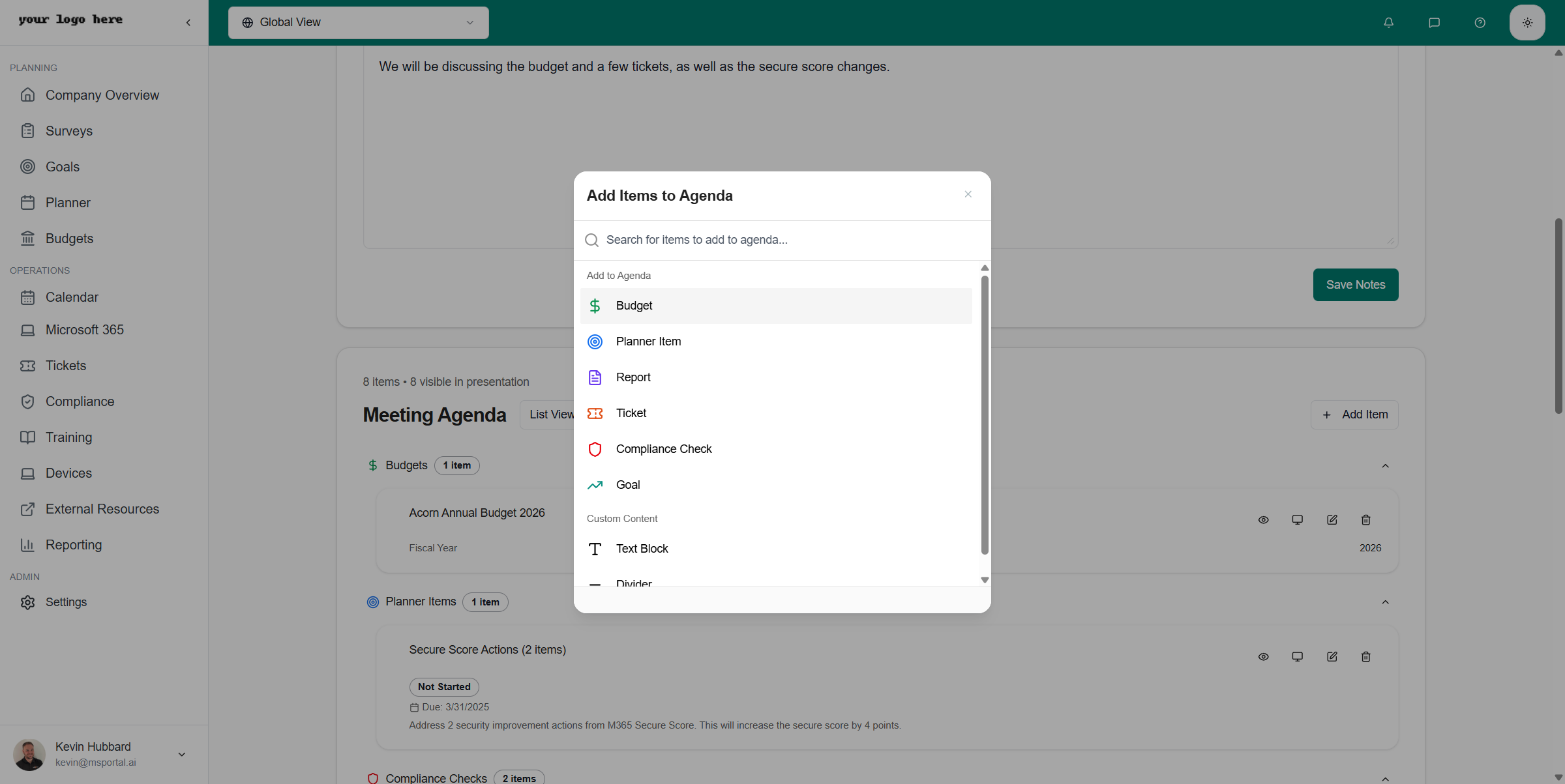This screenshot has width=1565, height=784.
Task: Open the Global View dropdown
Action: coord(358,22)
